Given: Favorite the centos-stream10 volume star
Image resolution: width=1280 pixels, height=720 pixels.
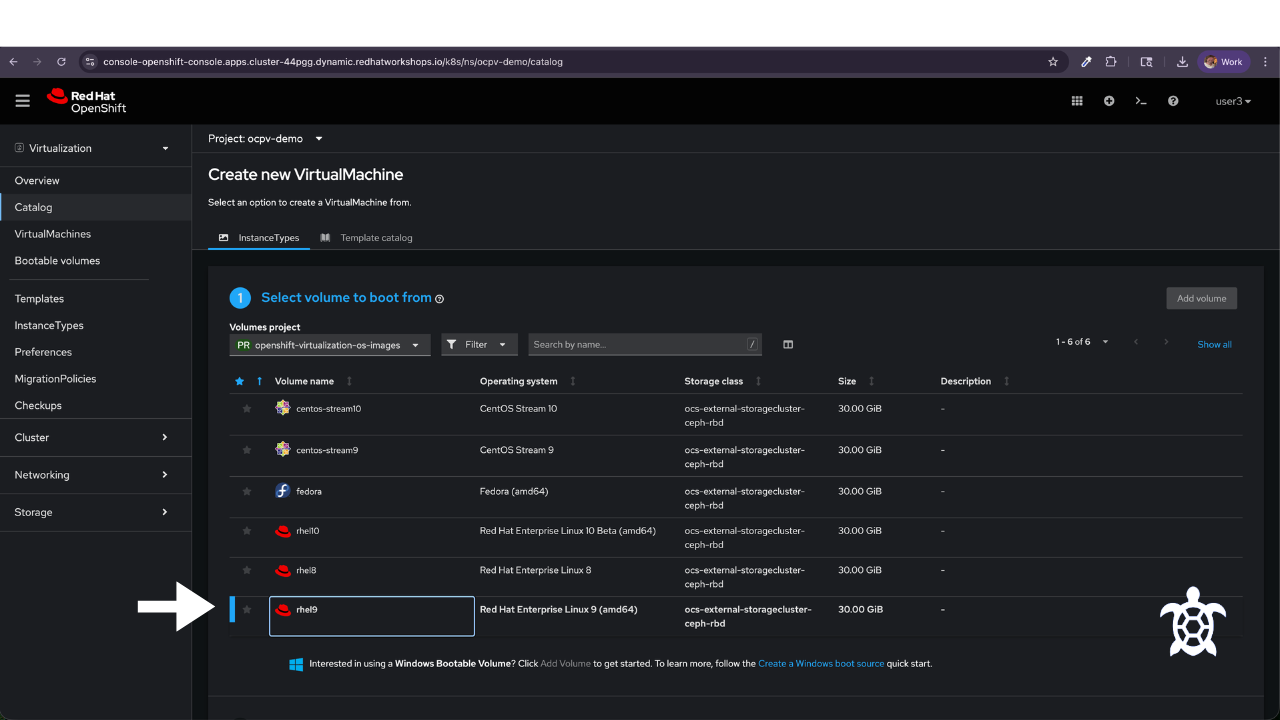Looking at the screenshot, I should (x=247, y=408).
